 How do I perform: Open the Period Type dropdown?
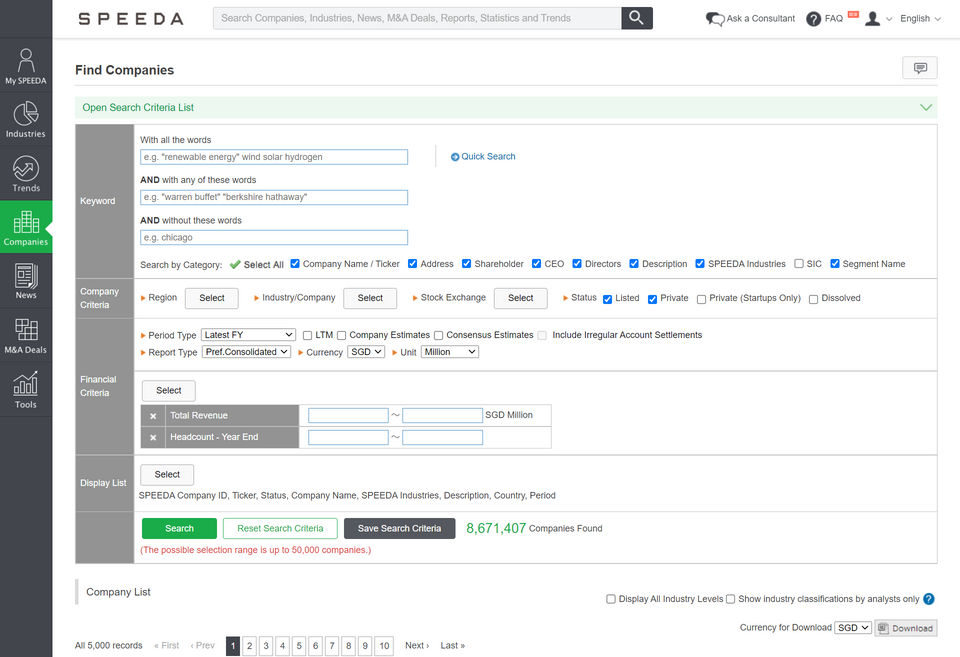pos(248,335)
